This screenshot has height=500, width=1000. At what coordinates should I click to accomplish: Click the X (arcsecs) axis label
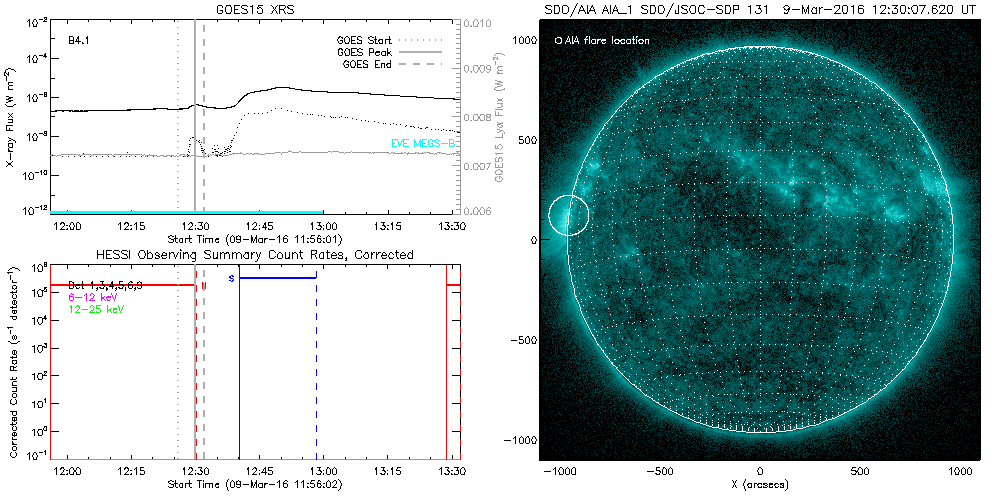click(x=761, y=485)
